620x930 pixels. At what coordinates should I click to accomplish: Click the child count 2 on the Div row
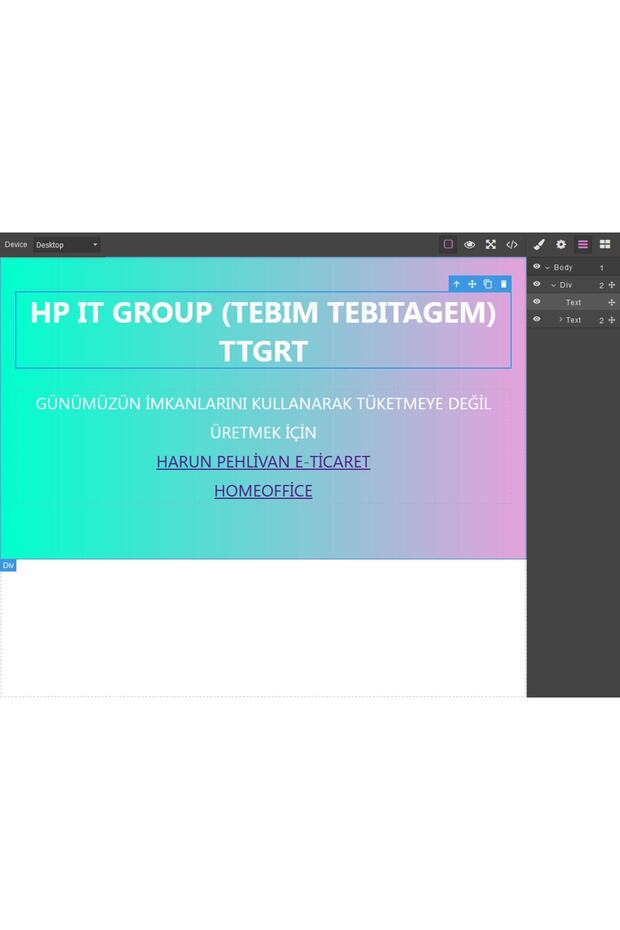[601, 286]
